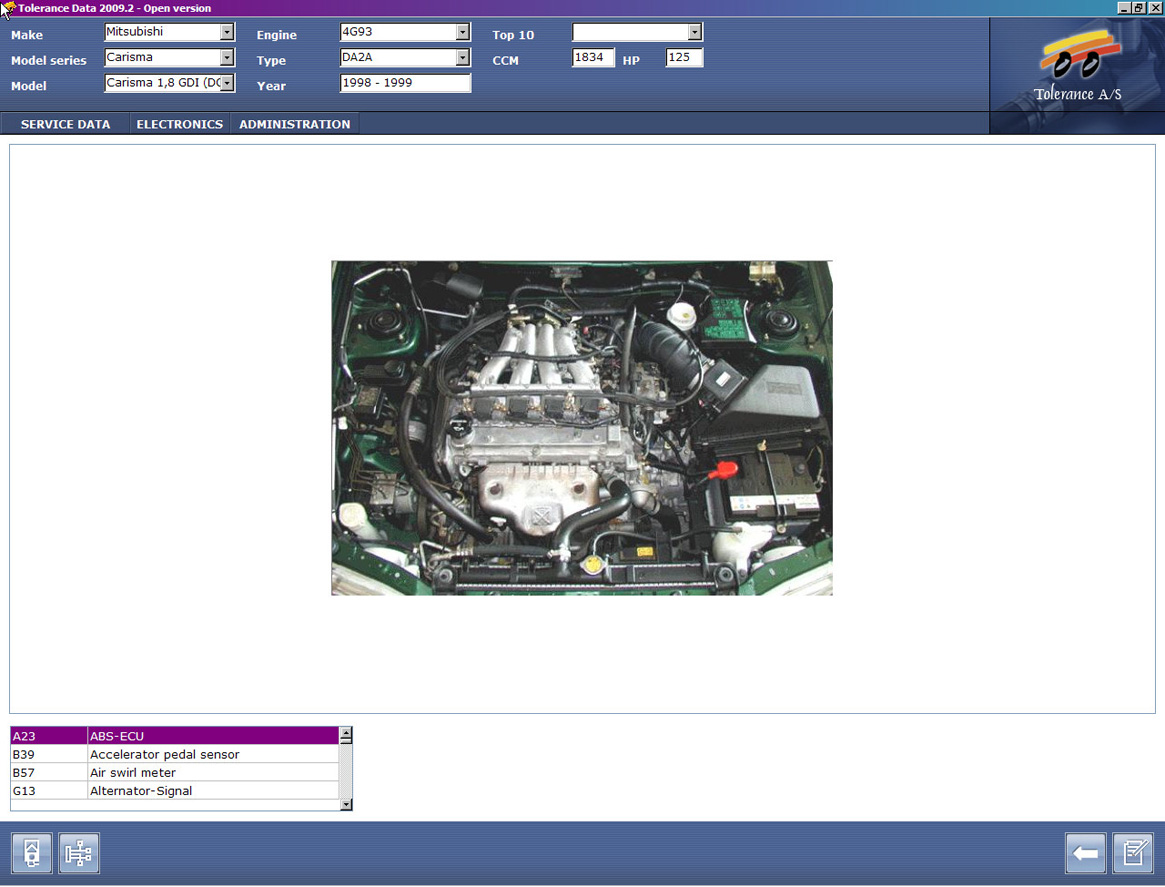Select Accelerator pedal sensor in list

click(165, 754)
